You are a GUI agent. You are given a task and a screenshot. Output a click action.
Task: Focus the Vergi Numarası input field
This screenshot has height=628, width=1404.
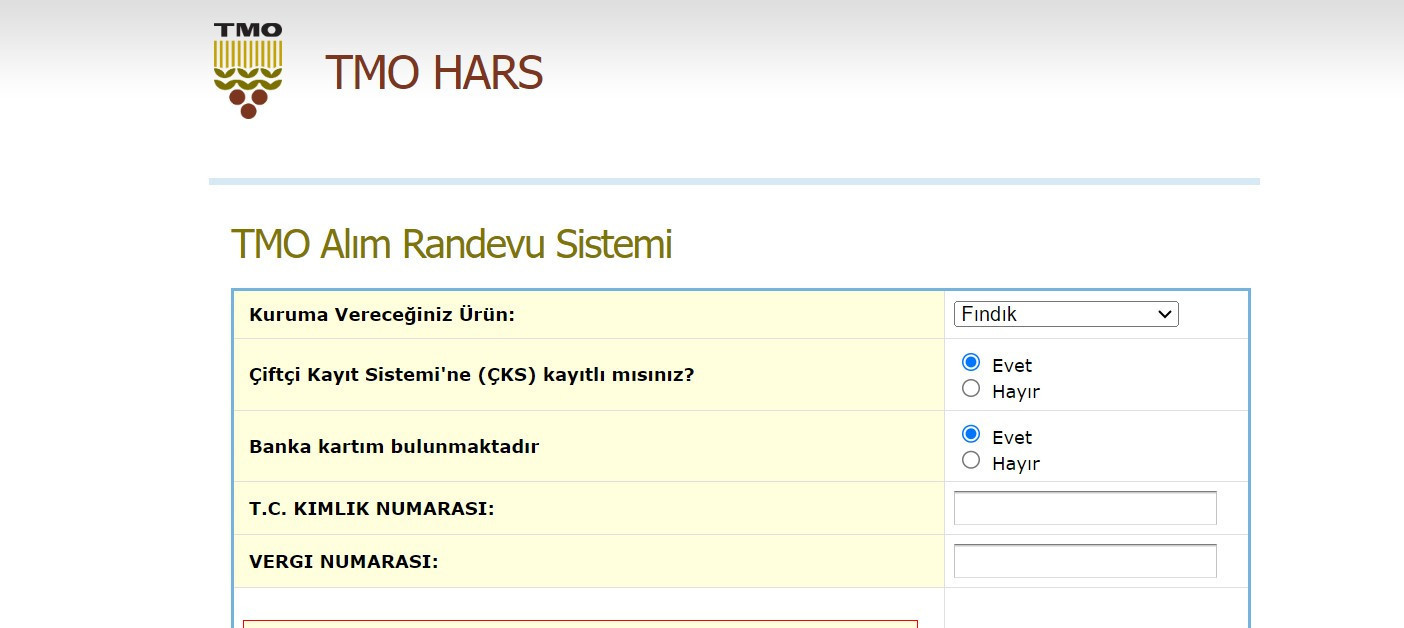(1085, 561)
